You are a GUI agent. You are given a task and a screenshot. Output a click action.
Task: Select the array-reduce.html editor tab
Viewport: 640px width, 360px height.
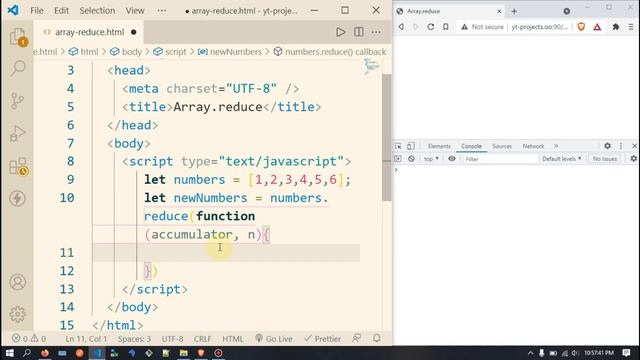click(x=89, y=32)
